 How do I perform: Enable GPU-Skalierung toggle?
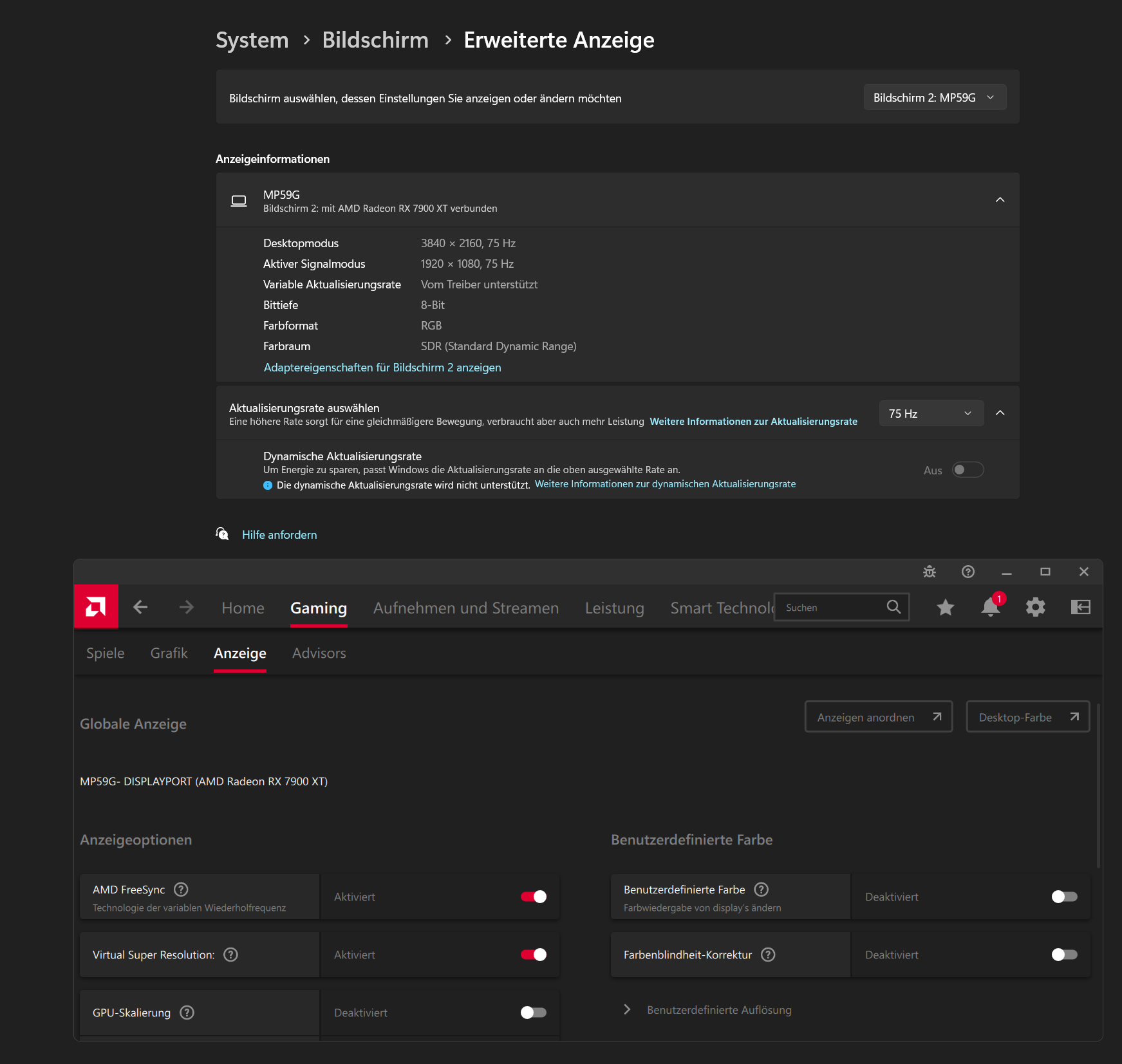coord(534,1013)
